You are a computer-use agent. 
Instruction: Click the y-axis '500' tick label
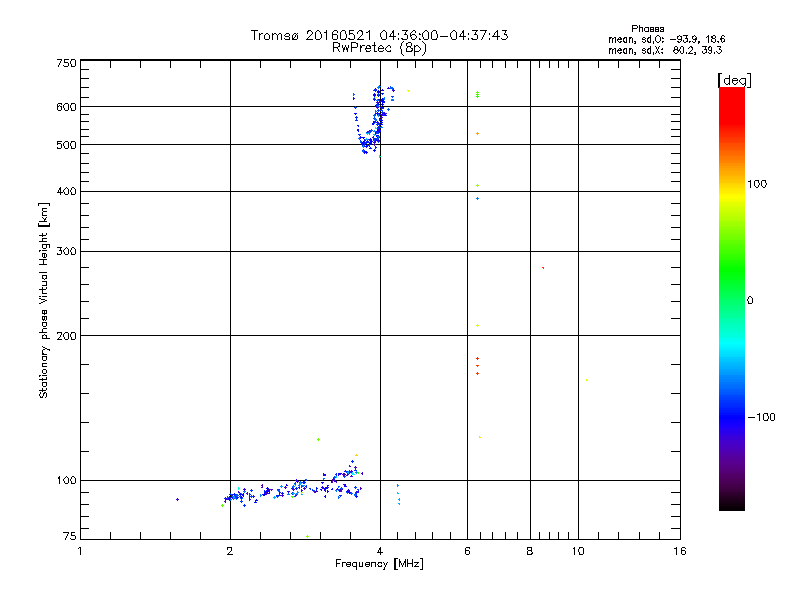(67, 145)
